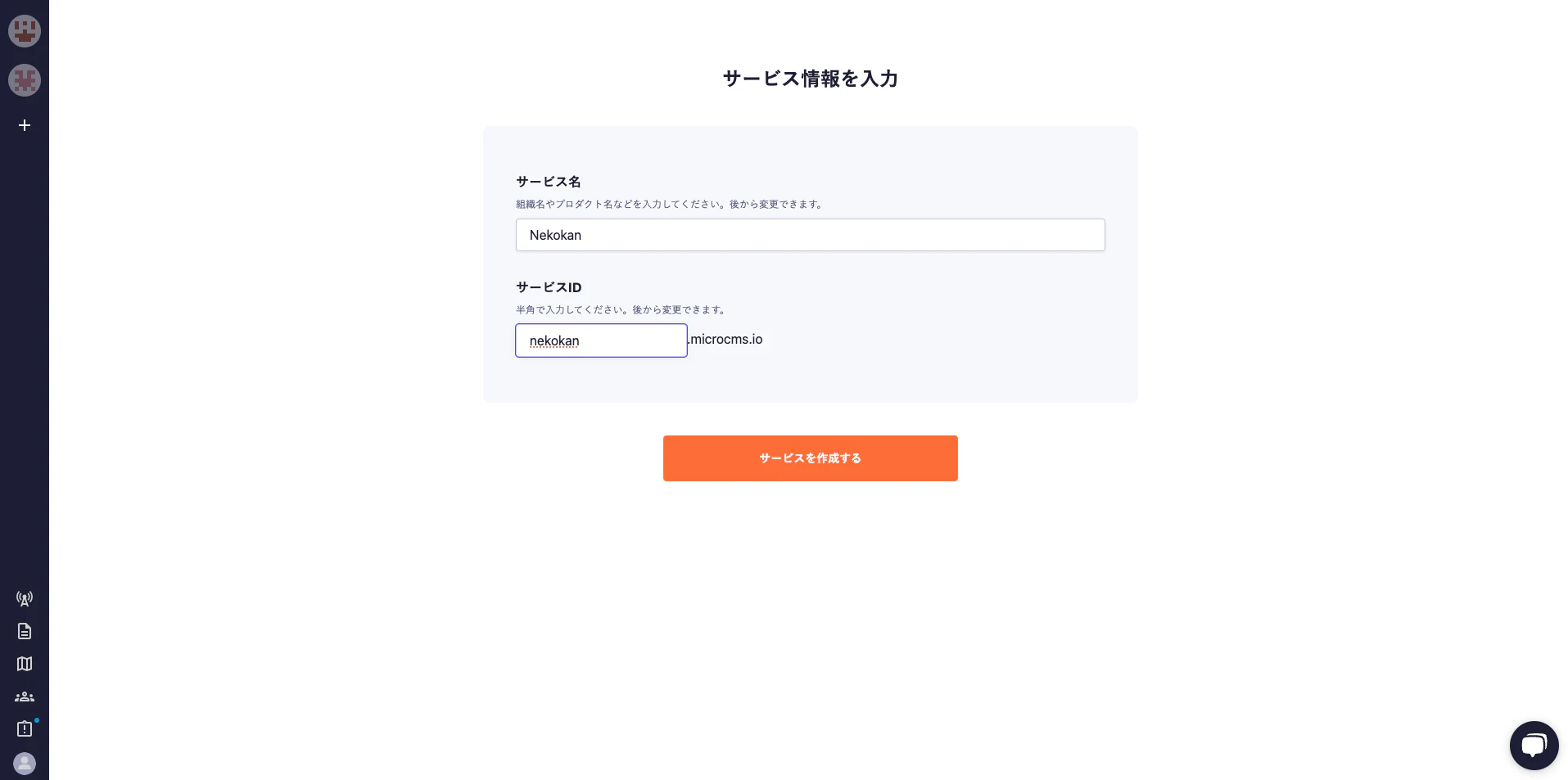This screenshot has height=780, width=1568.
Task: Open the first service avatar in sidebar
Action: click(25, 31)
